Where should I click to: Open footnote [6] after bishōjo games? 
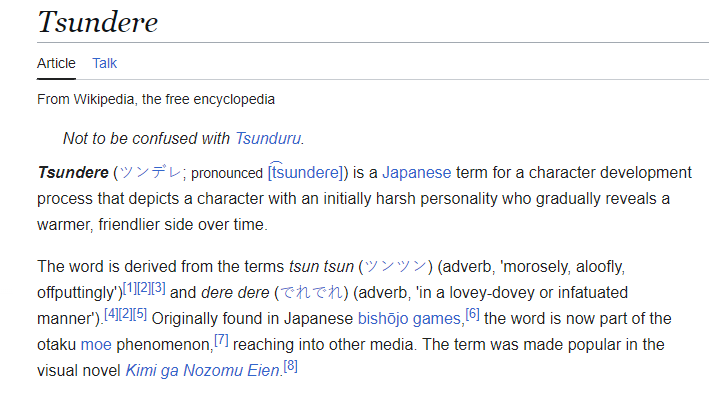click(472, 314)
